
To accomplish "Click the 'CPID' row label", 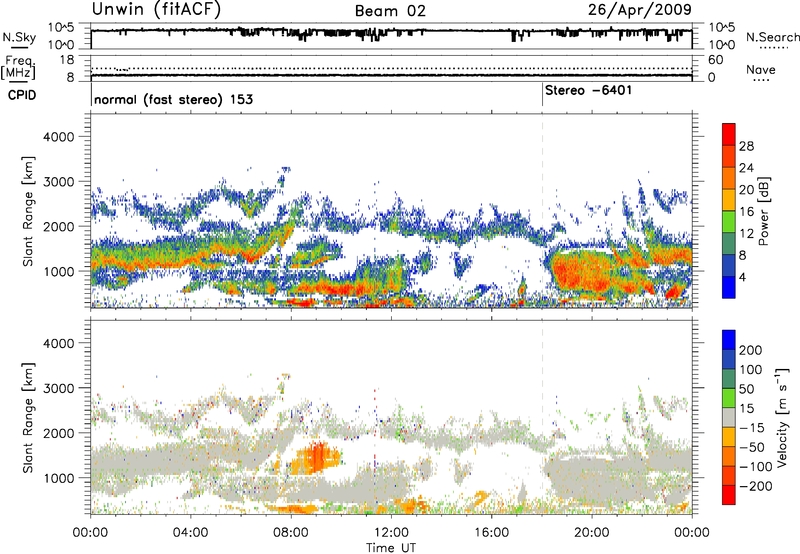I will pos(22,95).
